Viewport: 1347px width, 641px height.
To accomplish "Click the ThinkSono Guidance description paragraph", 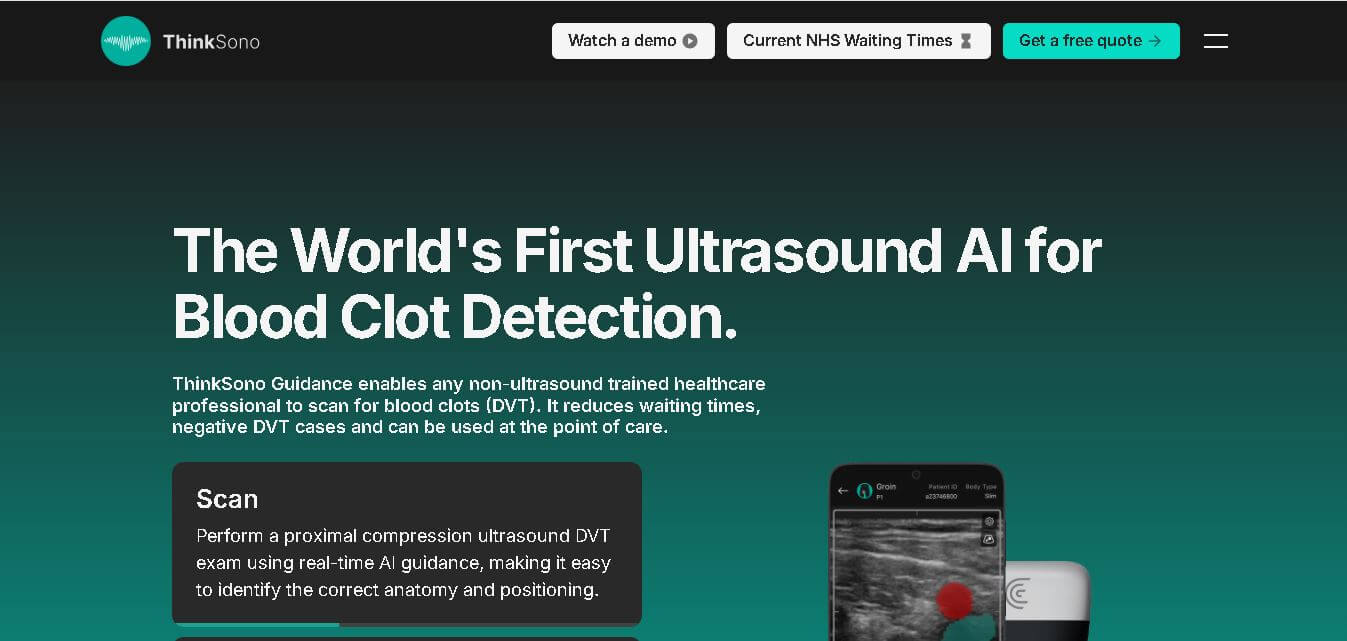I will [x=469, y=405].
